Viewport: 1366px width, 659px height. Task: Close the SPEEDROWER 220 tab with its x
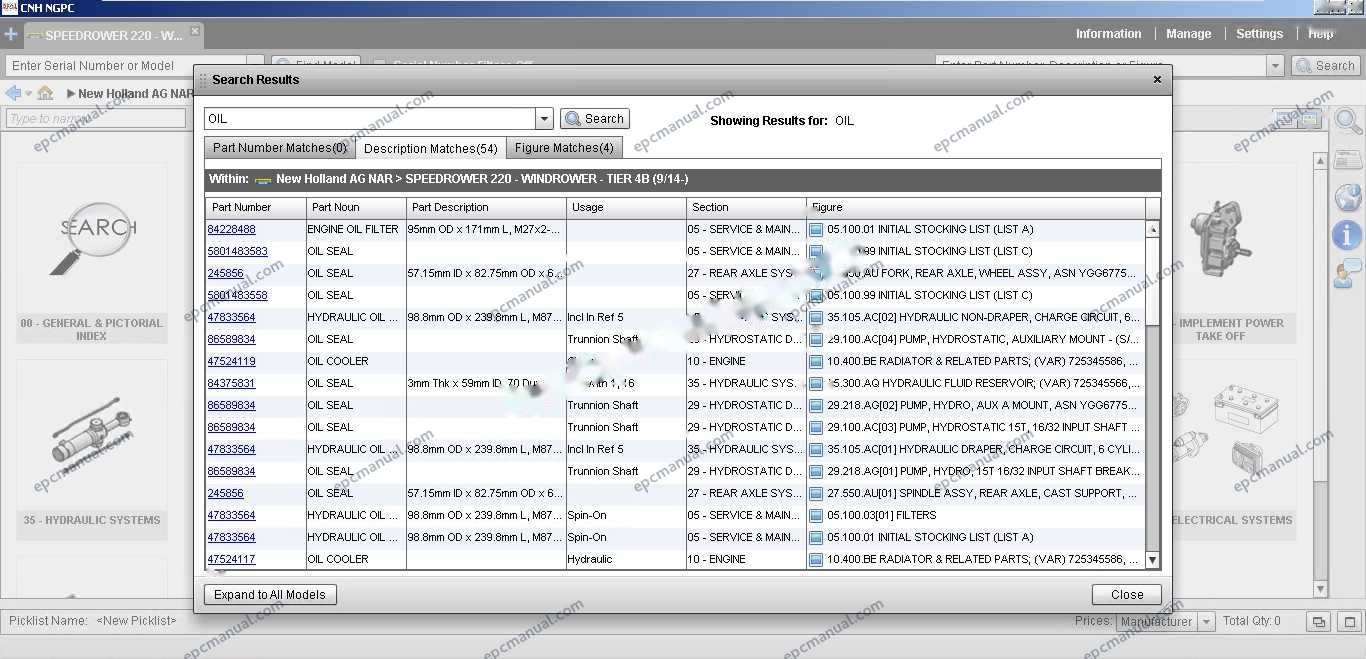coord(195,31)
